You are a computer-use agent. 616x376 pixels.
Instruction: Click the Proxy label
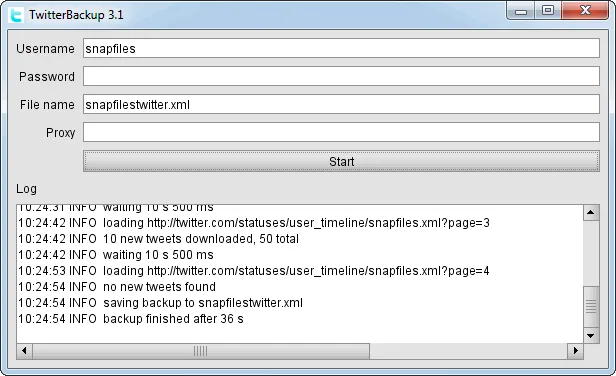(60, 133)
